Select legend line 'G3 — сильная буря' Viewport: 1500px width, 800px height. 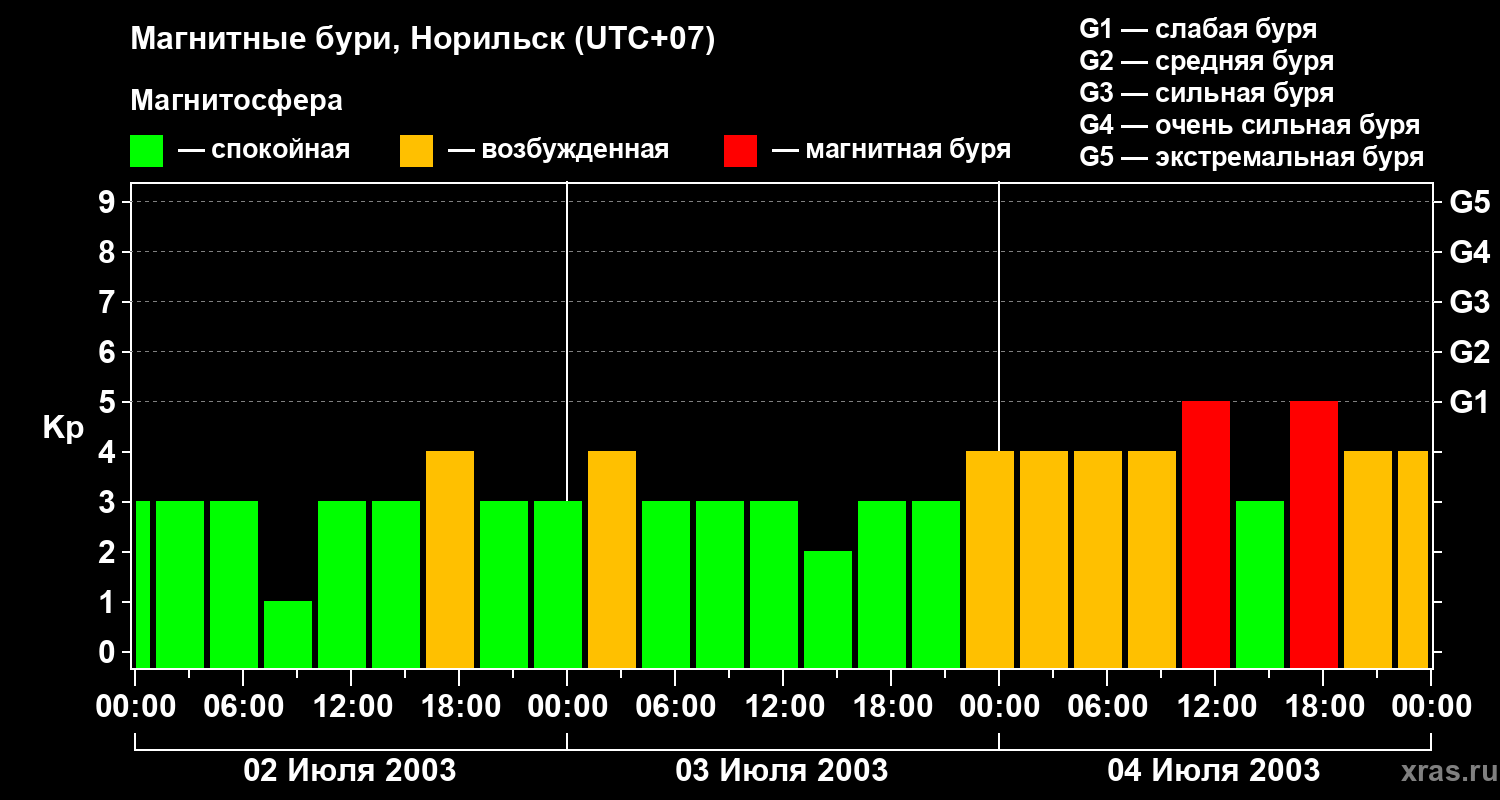[1207, 93]
